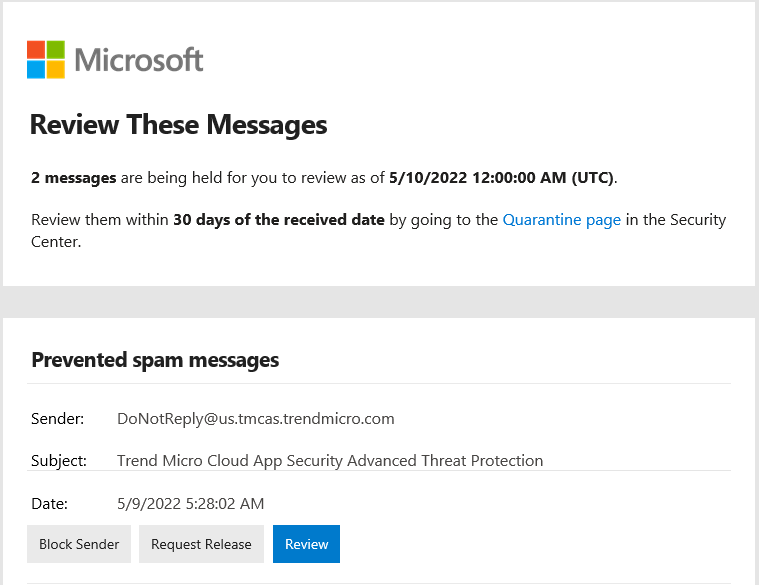Click the Microsoft four-square logo icon
The width and height of the screenshot is (759, 585).
pyautogui.click(x=46, y=60)
